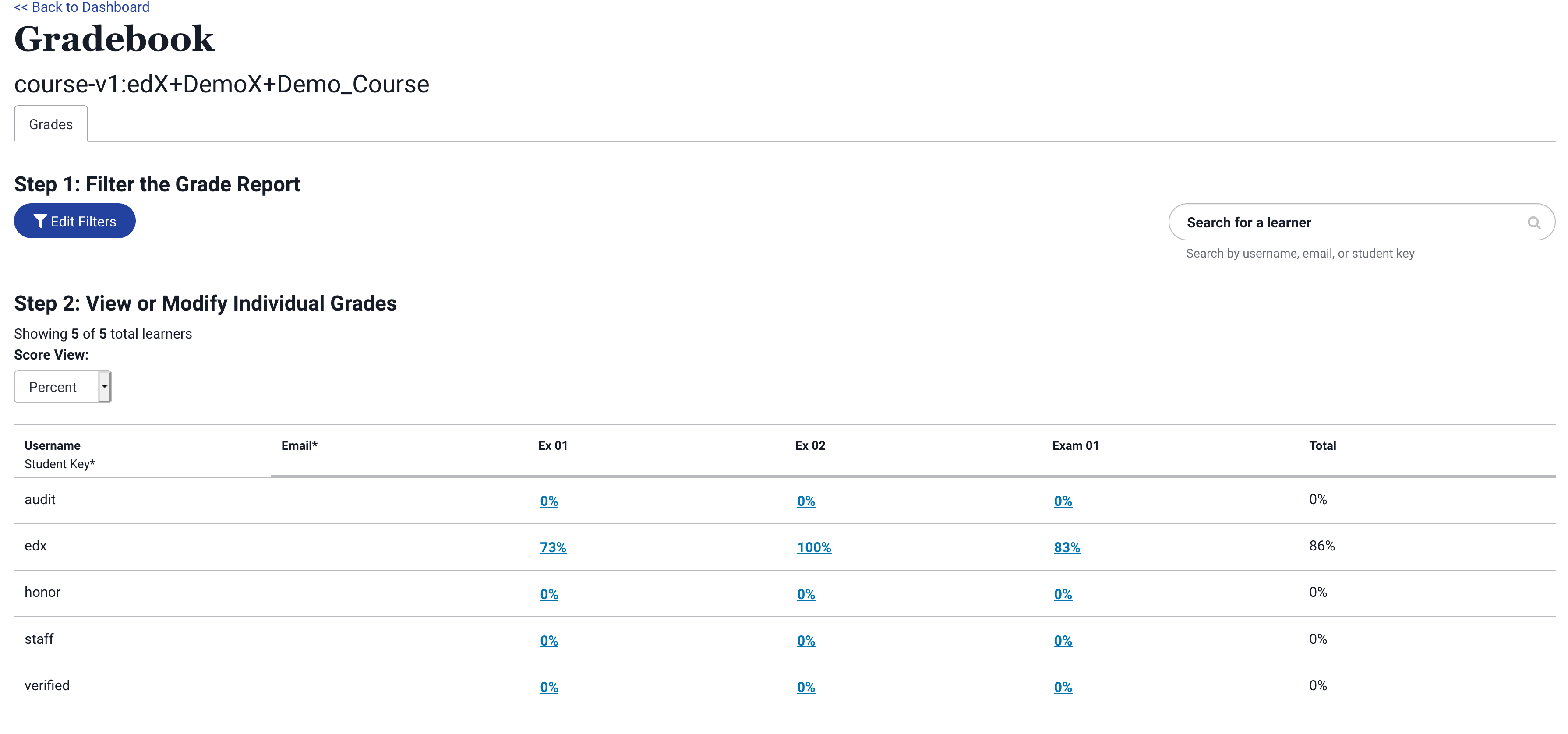Click the 73% score for edx Ex 01
The image size is (1568, 734).
coord(553,547)
